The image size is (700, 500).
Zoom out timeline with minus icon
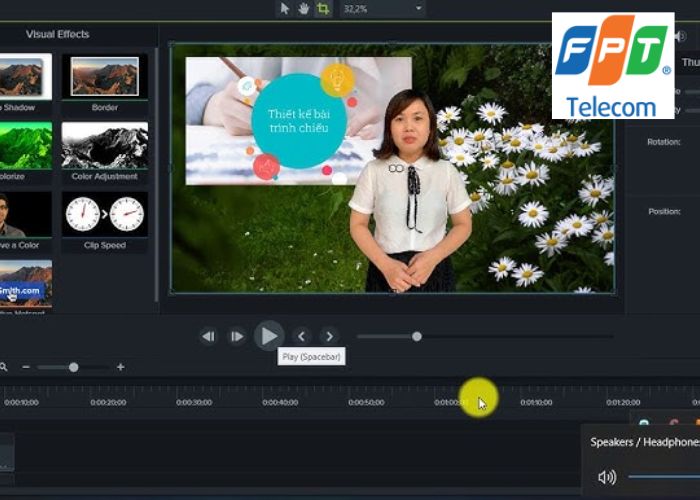coord(26,367)
